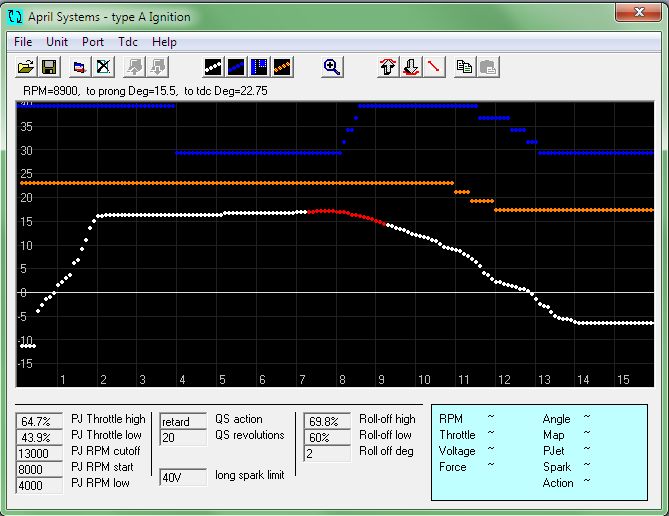Click the April Systems title bar icon
This screenshot has width=669, height=516.
(x=15, y=17)
